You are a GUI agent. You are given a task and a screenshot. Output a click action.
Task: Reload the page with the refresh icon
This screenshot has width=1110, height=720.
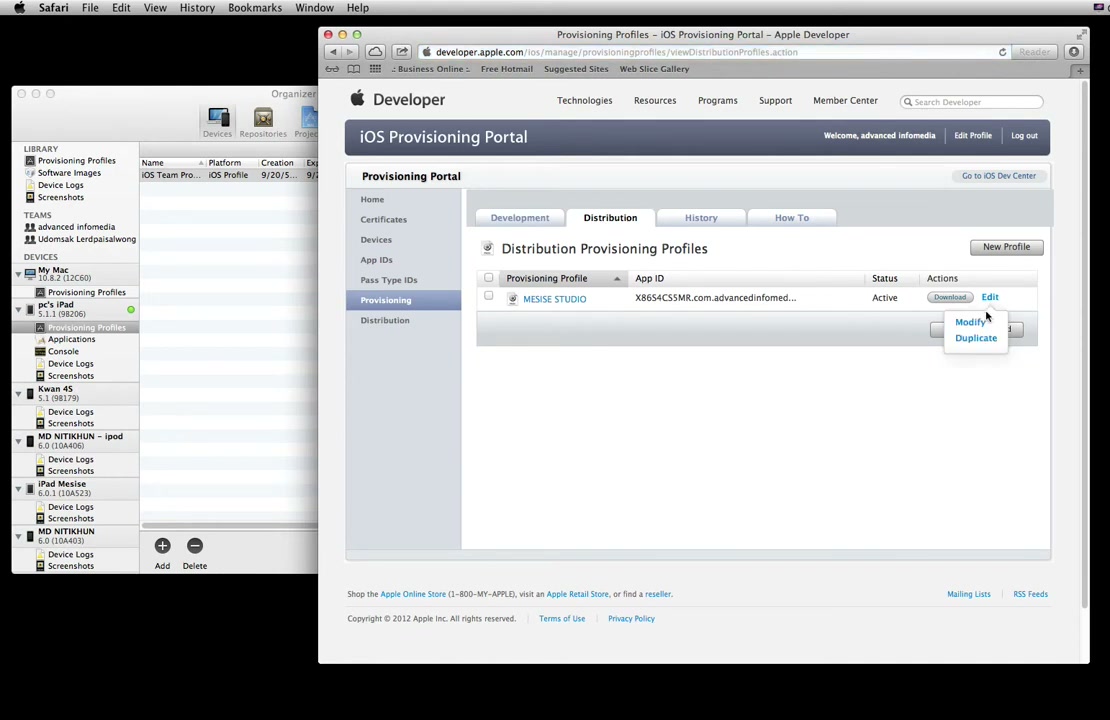point(1002,52)
